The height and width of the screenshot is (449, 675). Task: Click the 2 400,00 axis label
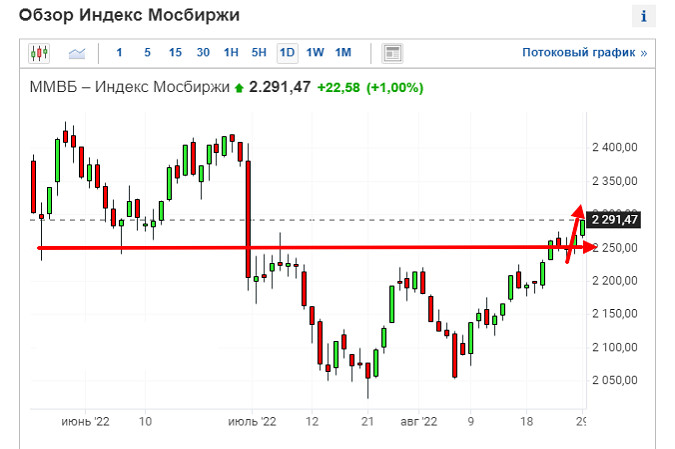pyautogui.click(x=615, y=148)
